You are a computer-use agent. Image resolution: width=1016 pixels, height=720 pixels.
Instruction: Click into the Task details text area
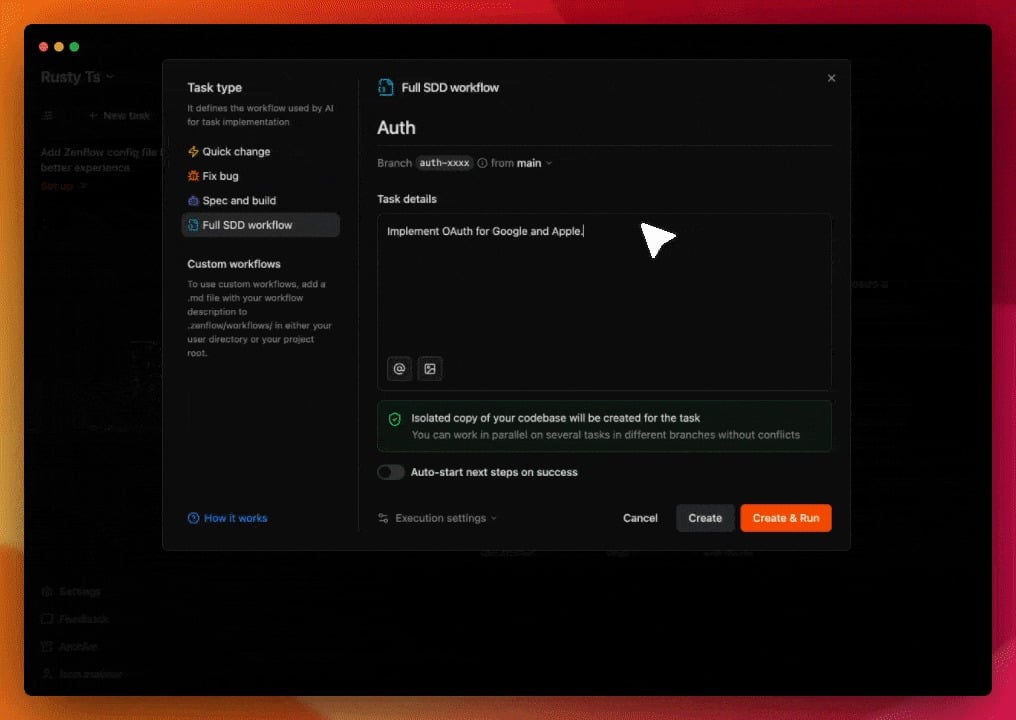click(x=604, y=290)
